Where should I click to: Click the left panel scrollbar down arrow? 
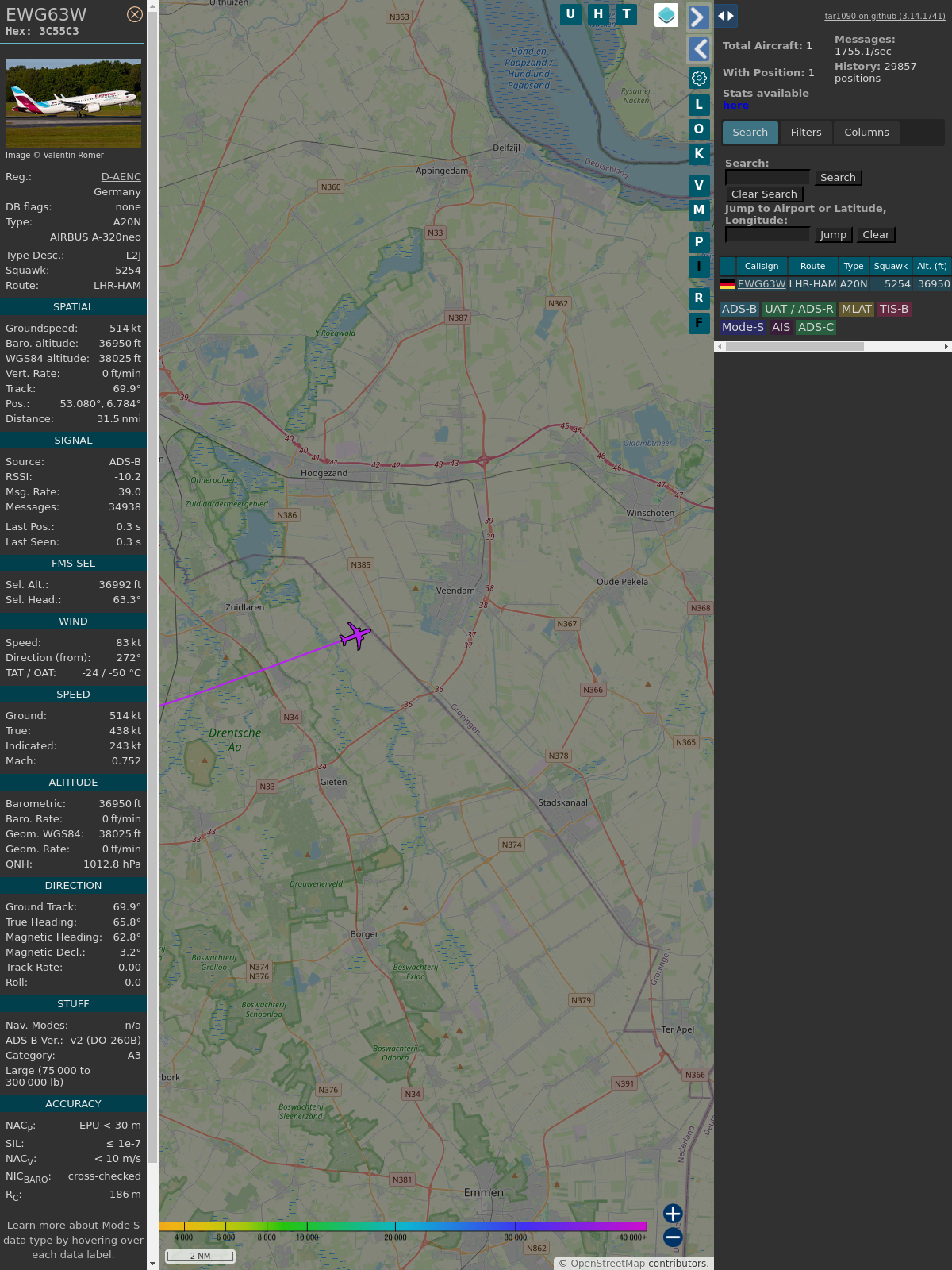pos(152,1264)
